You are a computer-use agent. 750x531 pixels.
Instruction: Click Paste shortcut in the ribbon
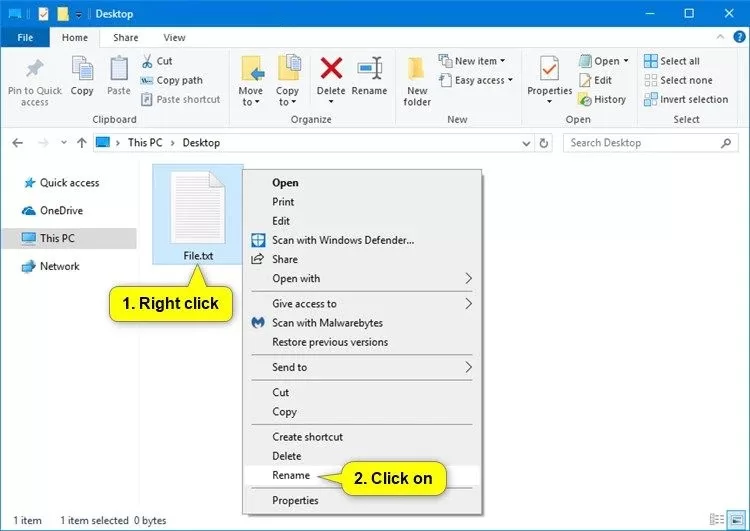pos(181,100)
